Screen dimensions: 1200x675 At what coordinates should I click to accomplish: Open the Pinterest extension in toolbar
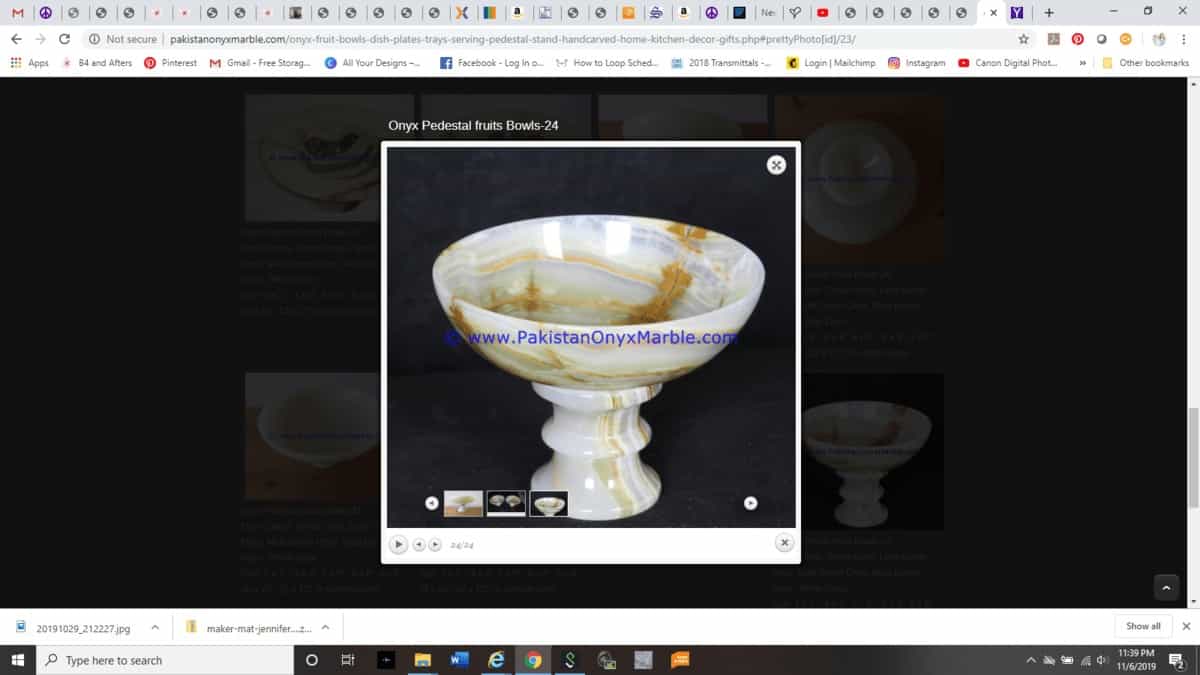click(1077, 39)
